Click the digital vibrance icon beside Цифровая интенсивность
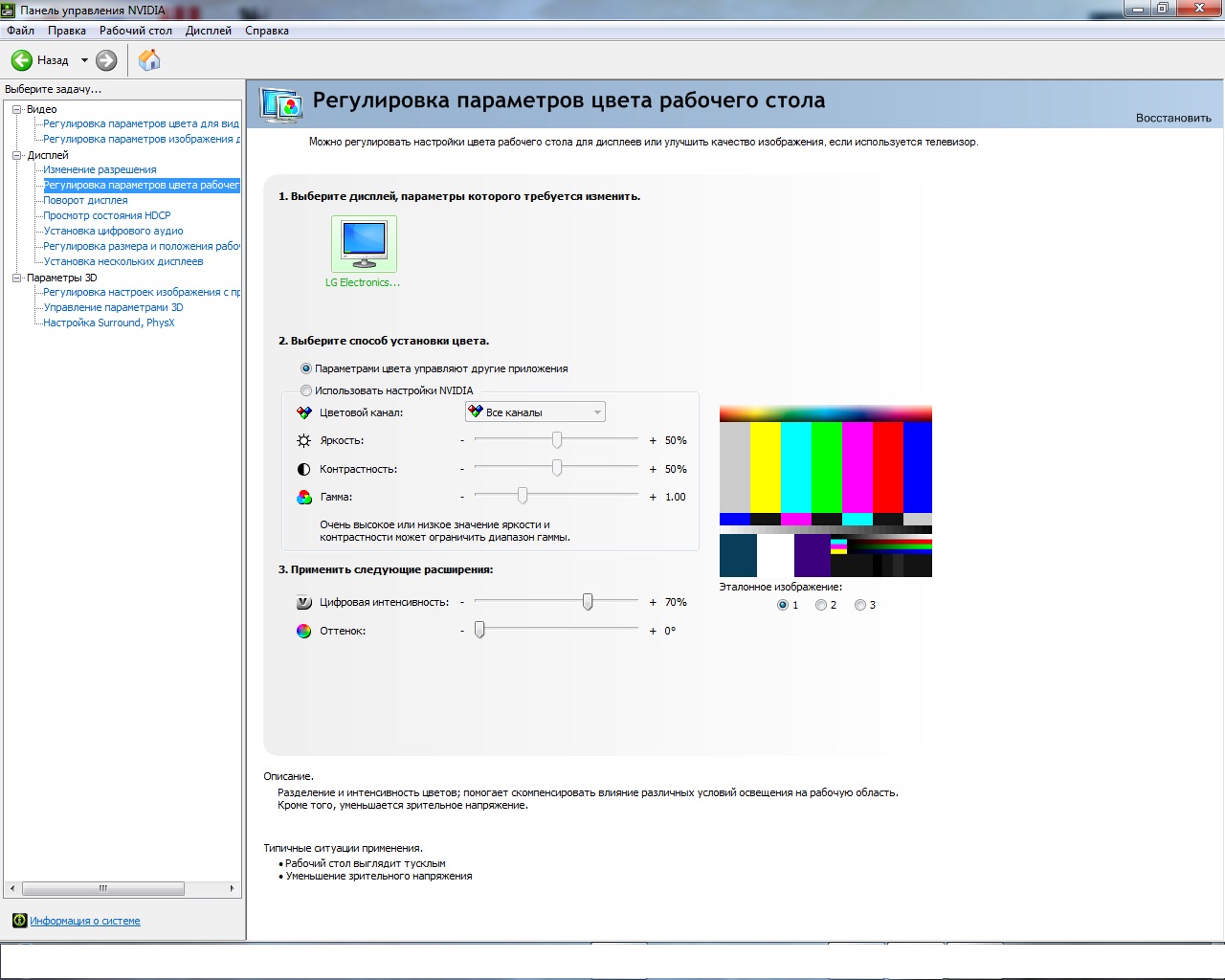The width and height of the screenshot is (1225, 980). (303, 602)
